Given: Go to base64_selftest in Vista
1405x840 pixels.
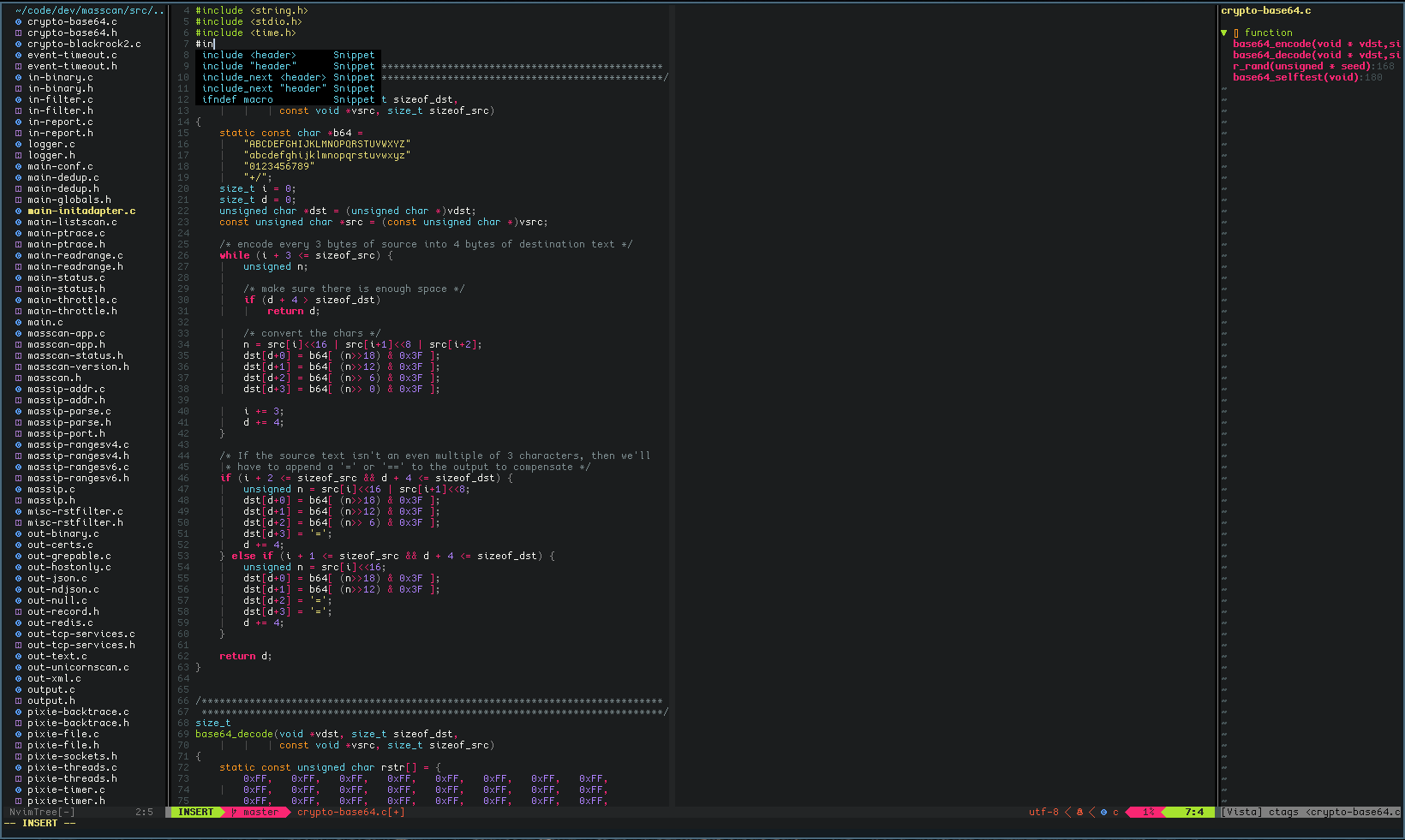Looking at the screenshot, I should click(1307, 77).
